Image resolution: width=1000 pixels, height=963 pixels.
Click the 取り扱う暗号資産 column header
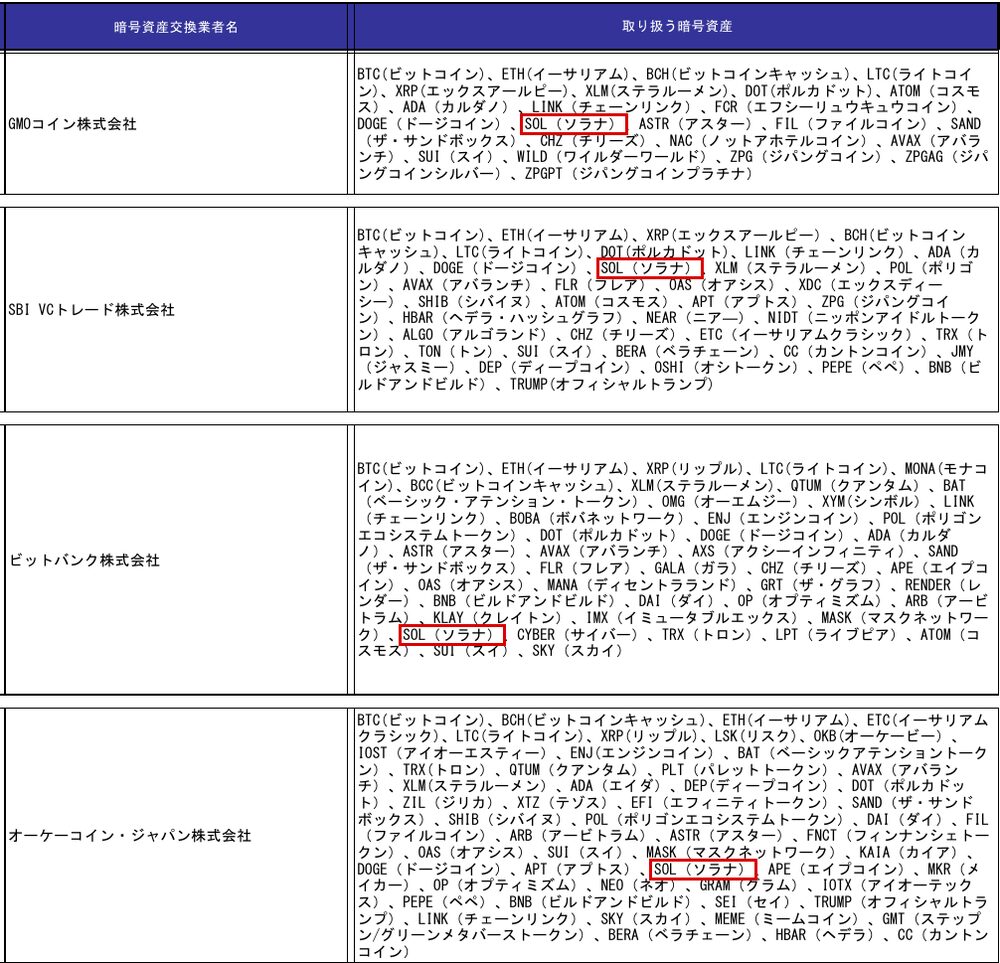point(677,26)
